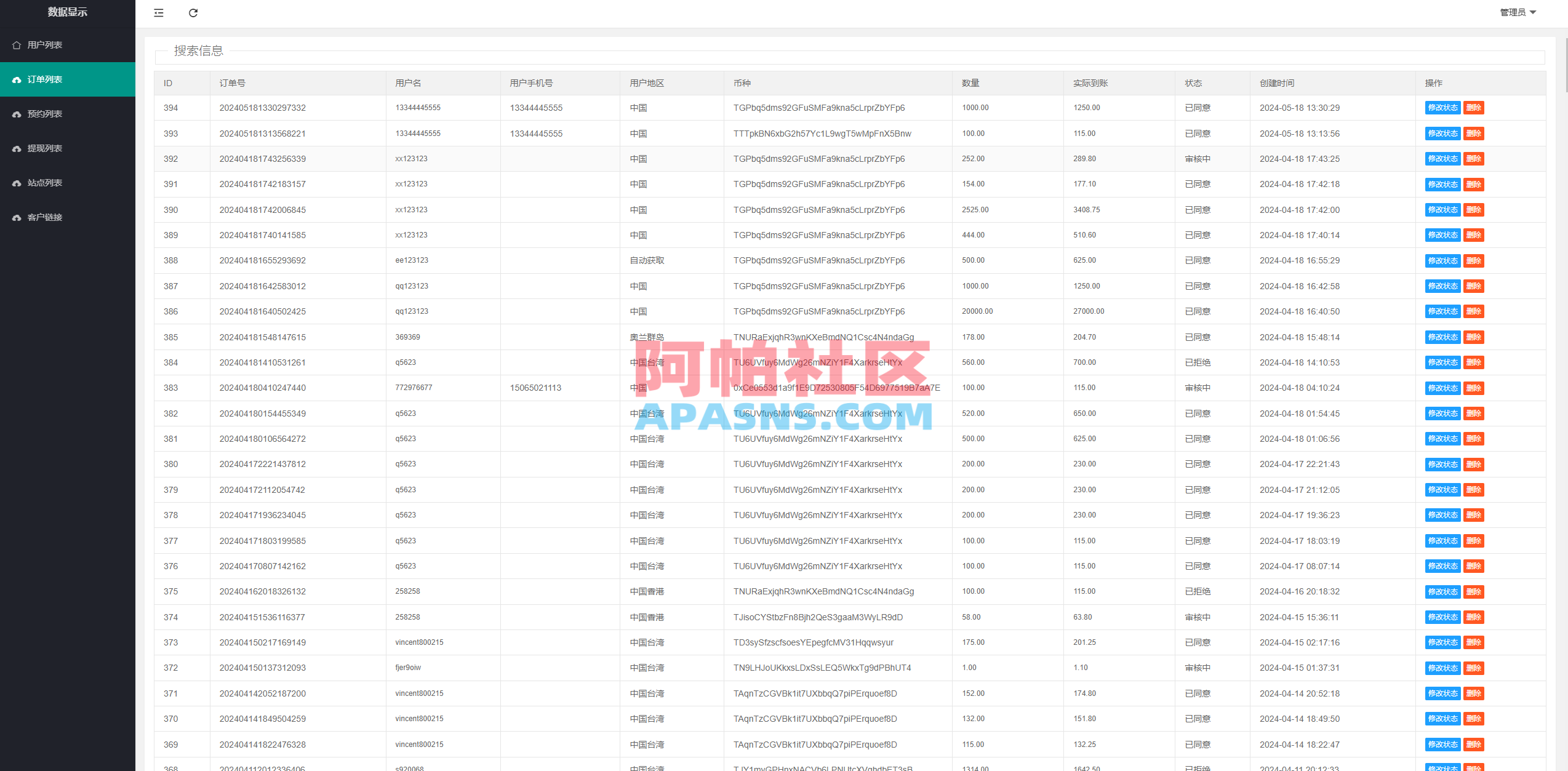The image size is (1568, 771).
Task: Click 删除 for order ID 385
Action: click(1473, 337)
